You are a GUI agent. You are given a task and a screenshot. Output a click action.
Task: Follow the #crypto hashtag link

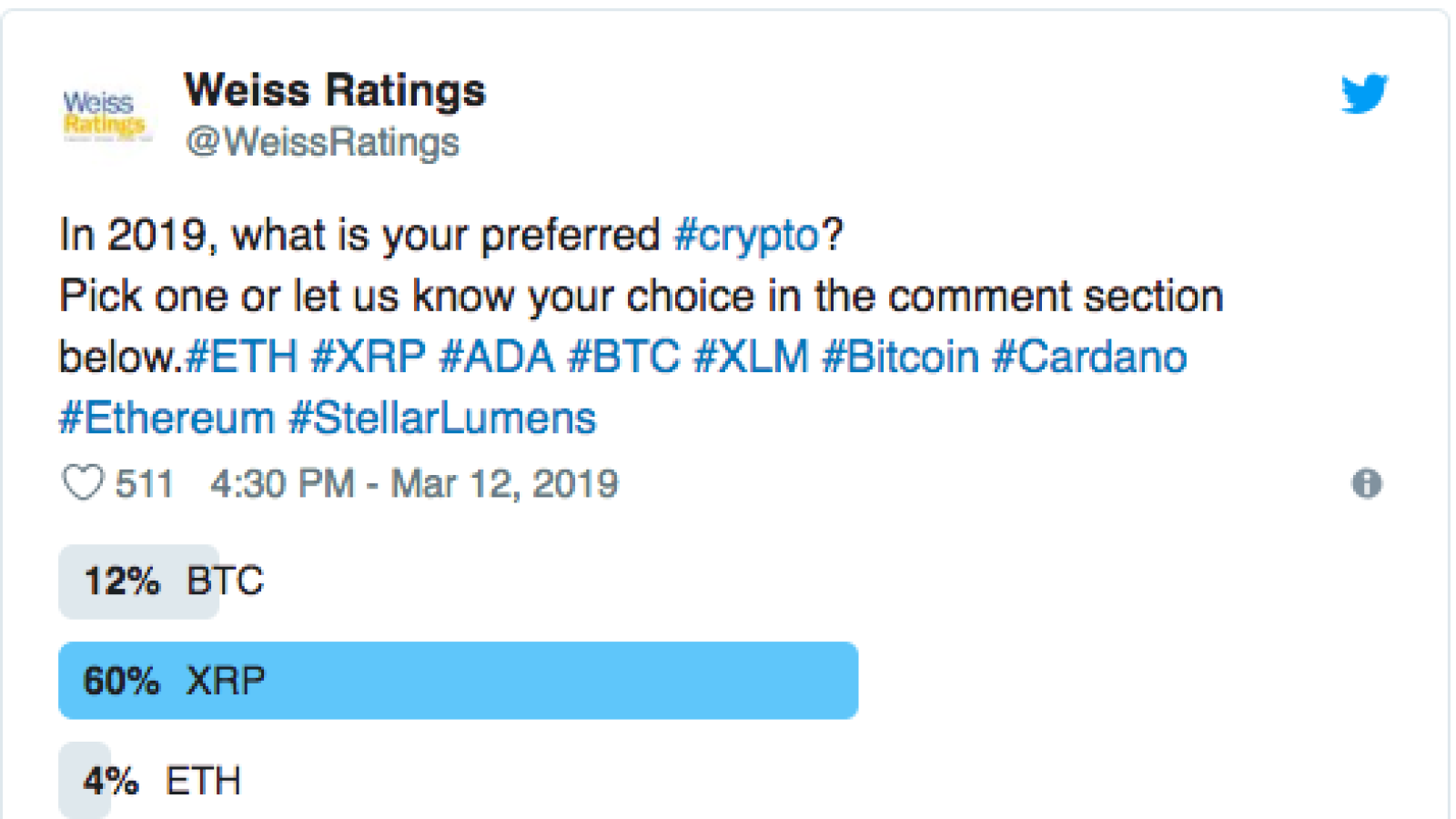pos(747,236)
